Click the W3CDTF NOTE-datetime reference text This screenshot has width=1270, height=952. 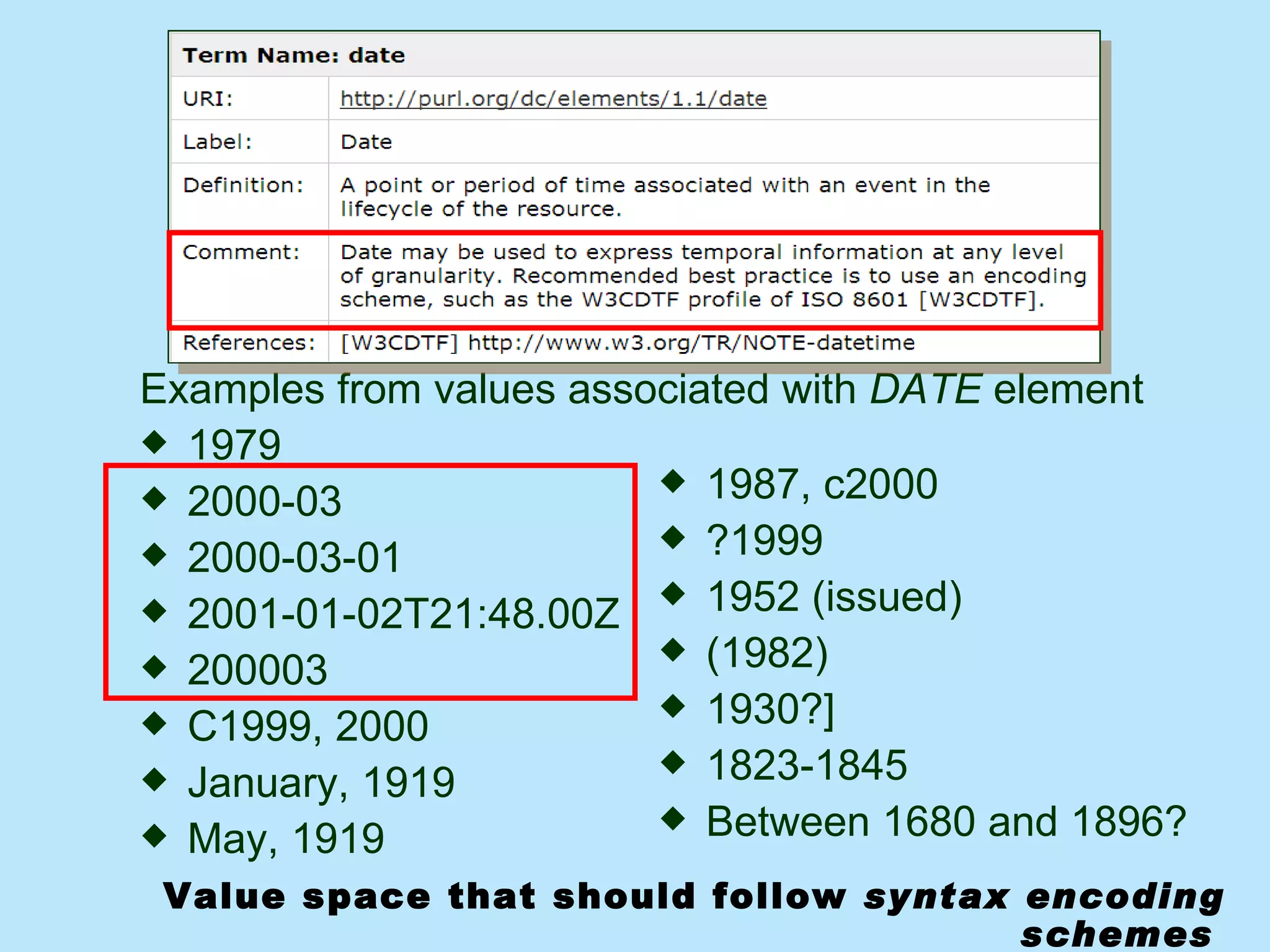[x=628, y=342]
